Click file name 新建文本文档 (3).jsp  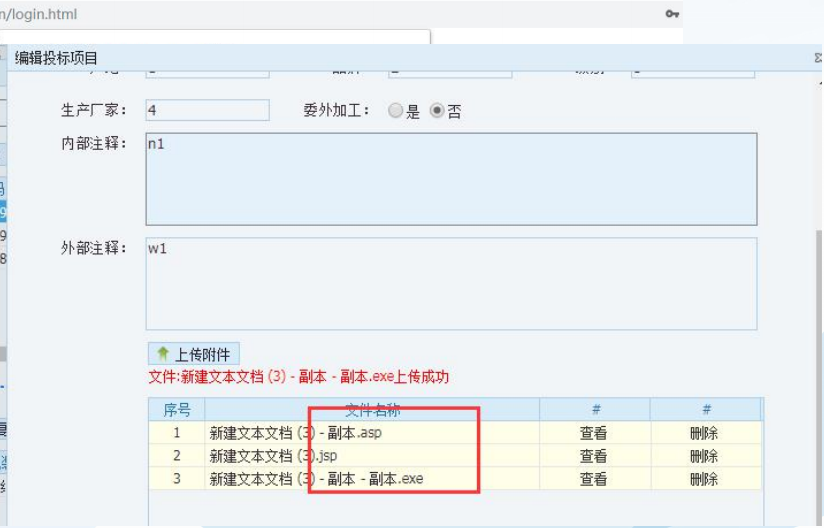click(273, 456)
